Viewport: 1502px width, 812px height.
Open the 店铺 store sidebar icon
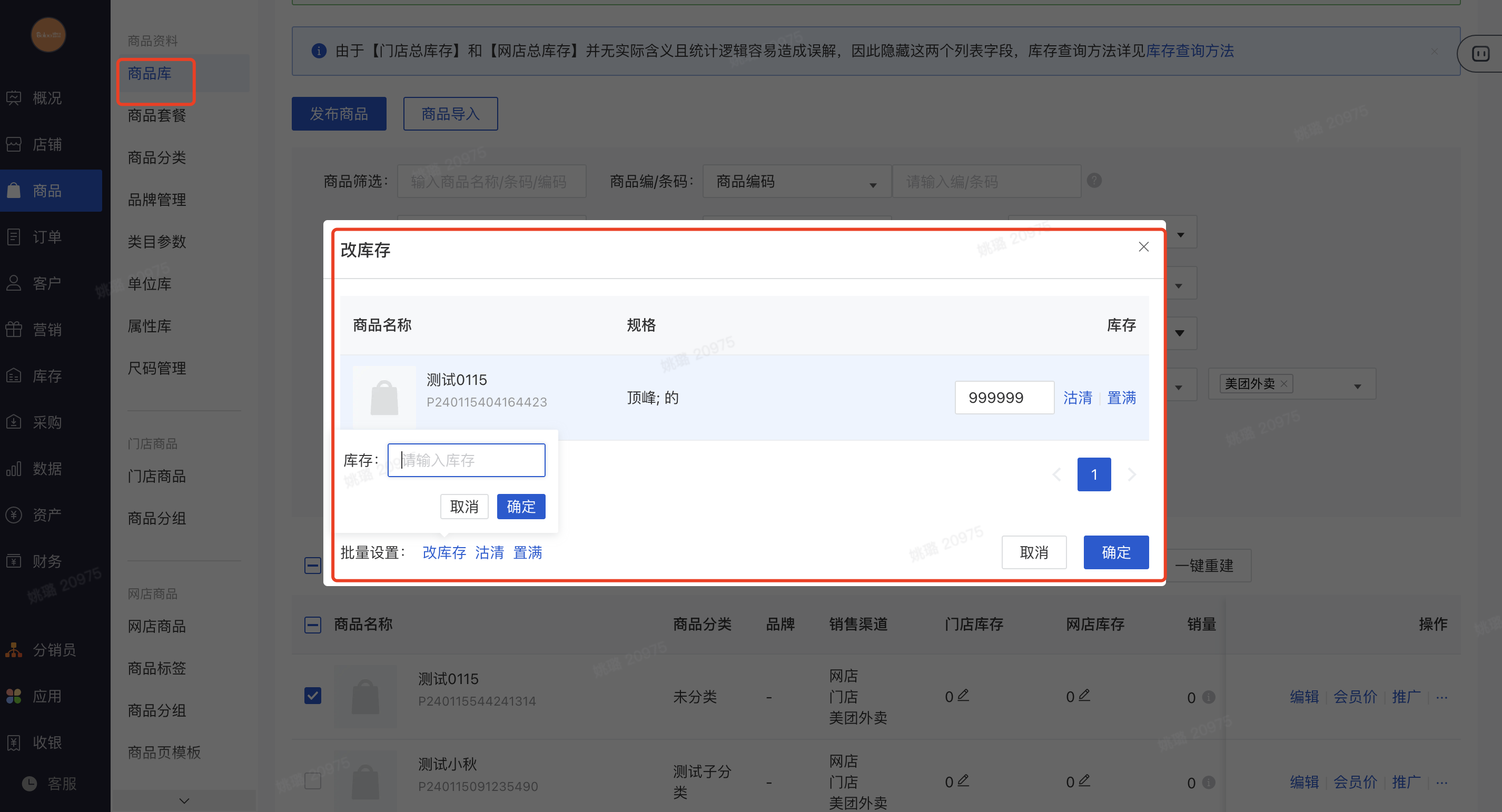tap(14, 144)
